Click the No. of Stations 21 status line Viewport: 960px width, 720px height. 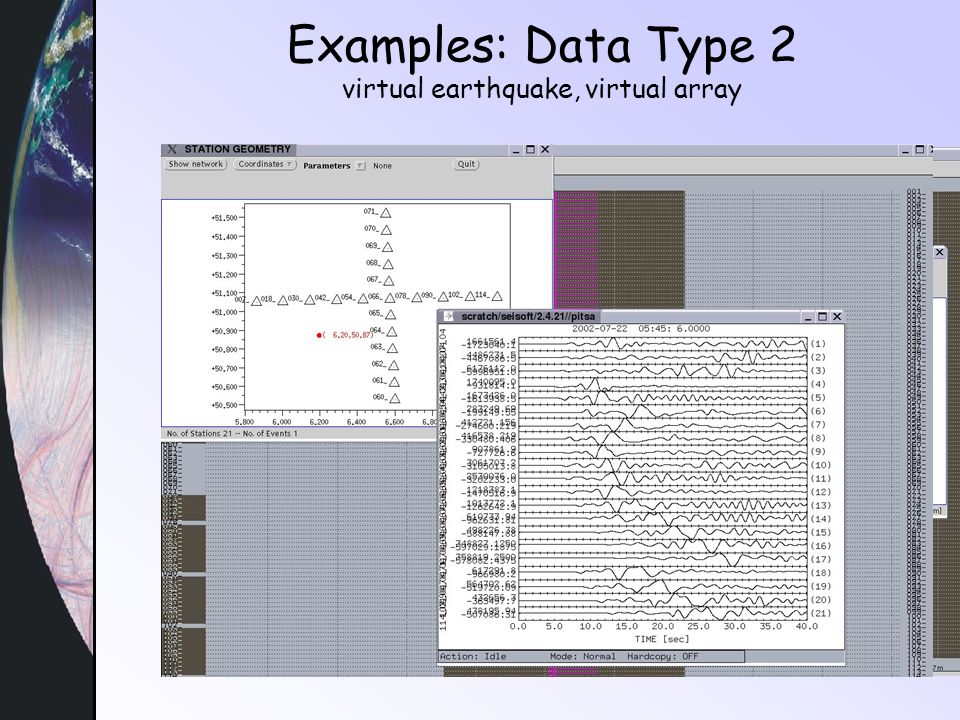232,433
